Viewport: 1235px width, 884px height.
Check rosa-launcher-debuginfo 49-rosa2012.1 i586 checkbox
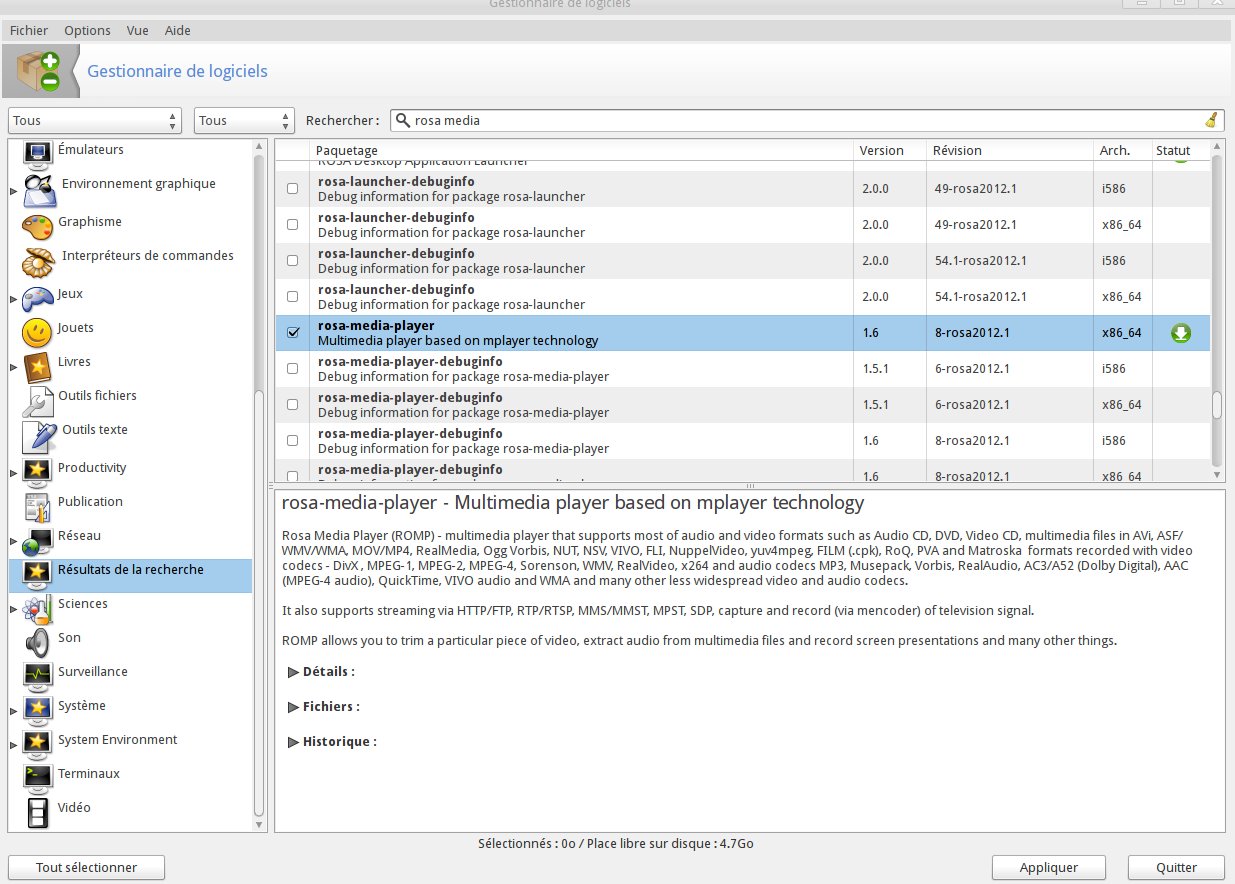(x=293, y=188)
